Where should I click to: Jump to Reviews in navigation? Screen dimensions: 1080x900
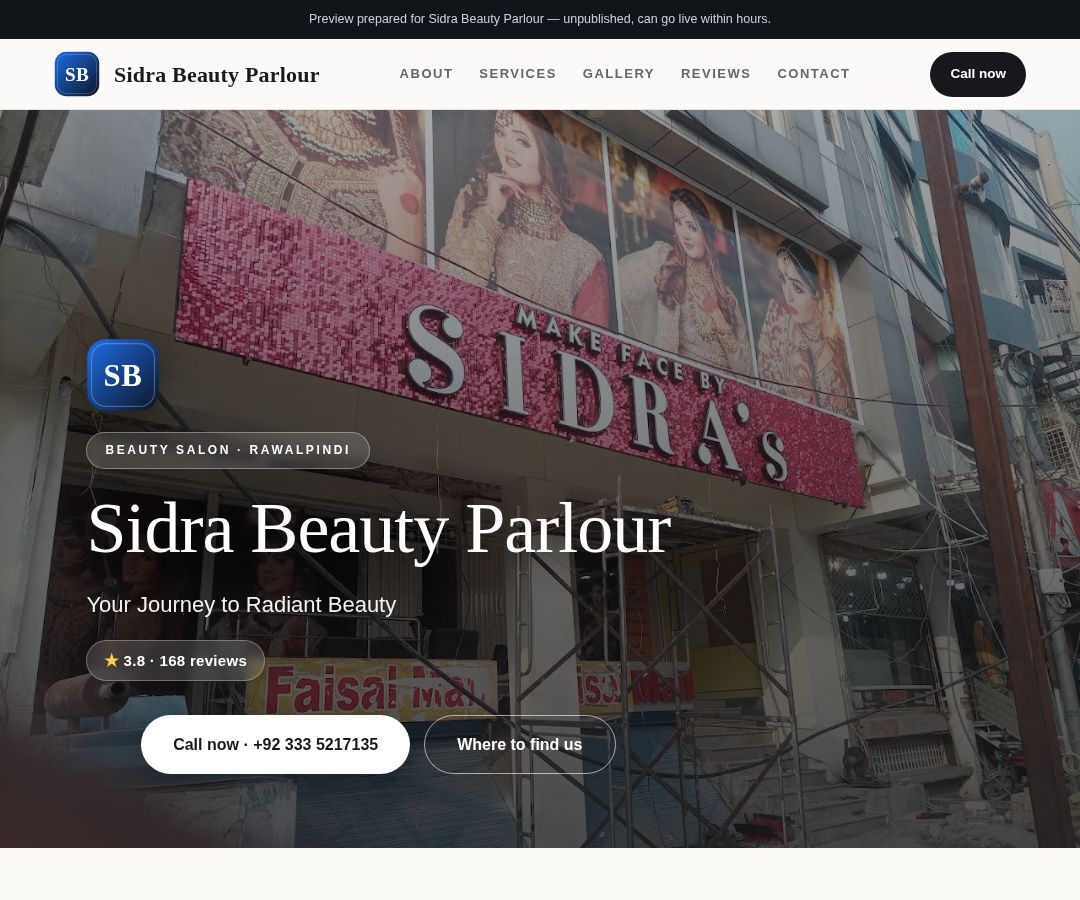coord(716,74)
